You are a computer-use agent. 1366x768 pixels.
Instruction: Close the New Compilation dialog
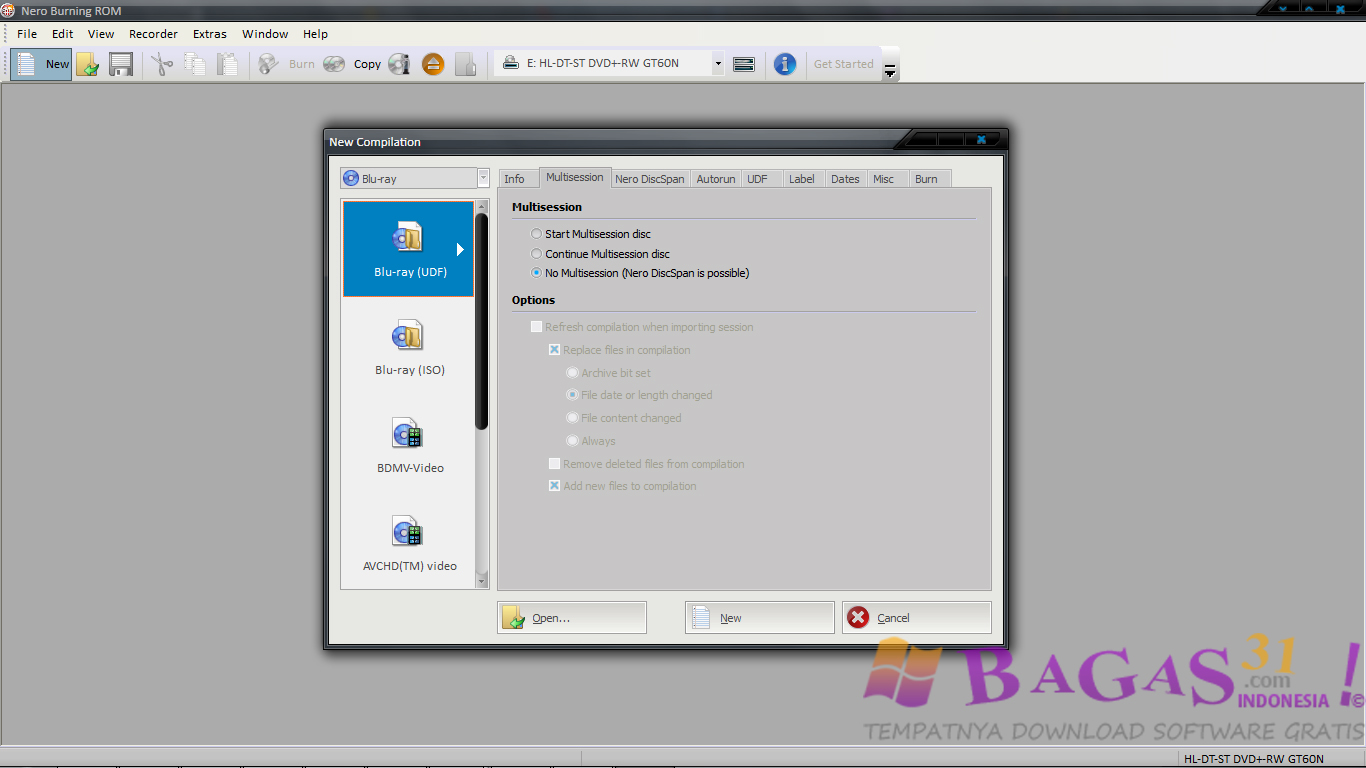click(981, 140)
